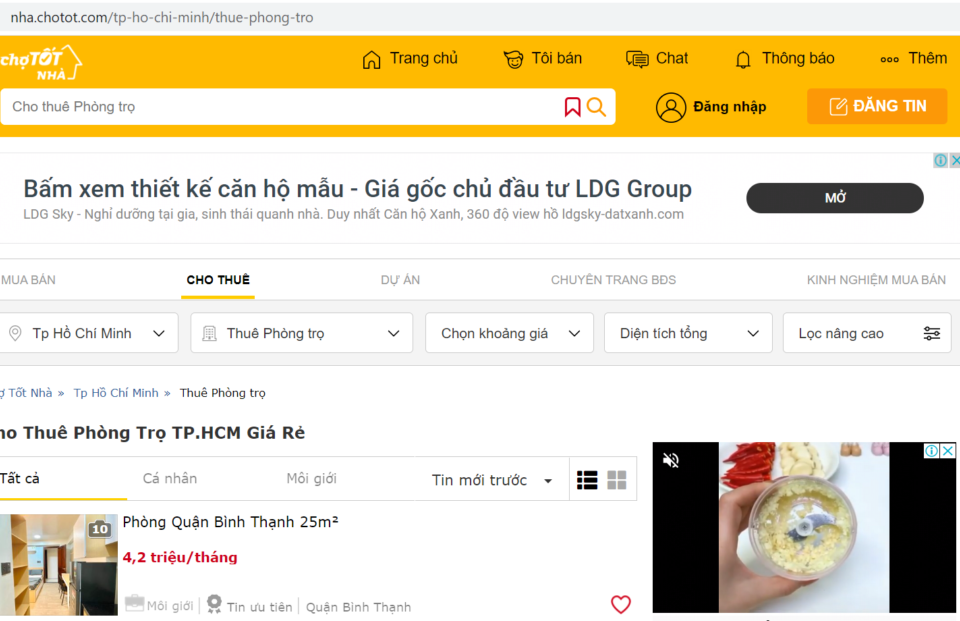Save listing with the heart icon
Image resolution: width=960 pixels, height=621 pixels.
coord(621,604)
